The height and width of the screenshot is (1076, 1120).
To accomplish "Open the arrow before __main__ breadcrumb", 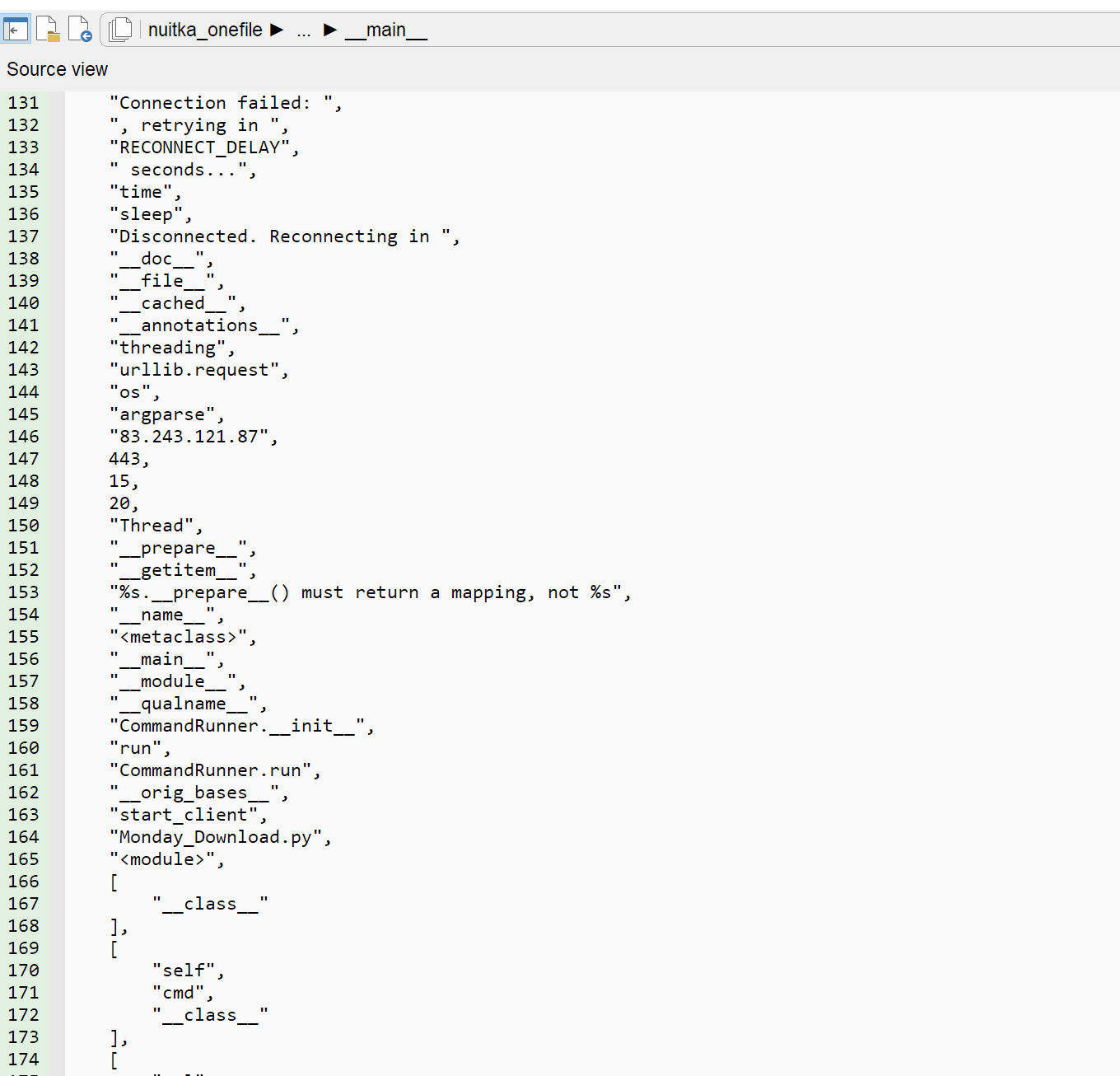I will pos(329,30).
